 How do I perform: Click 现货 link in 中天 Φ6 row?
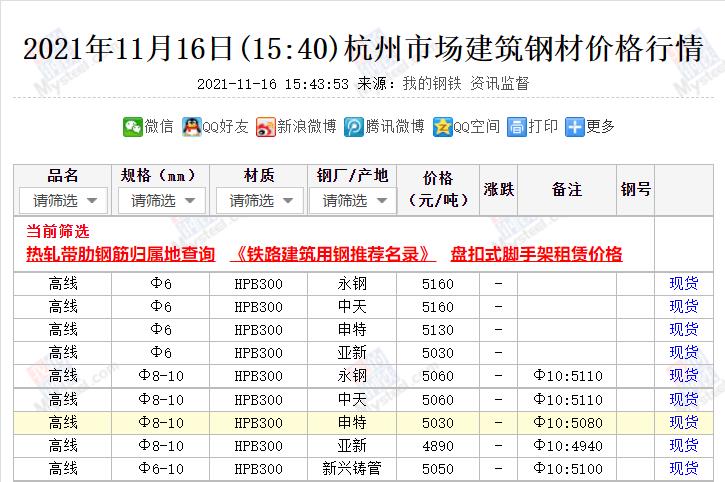click(x=683, y=306)
